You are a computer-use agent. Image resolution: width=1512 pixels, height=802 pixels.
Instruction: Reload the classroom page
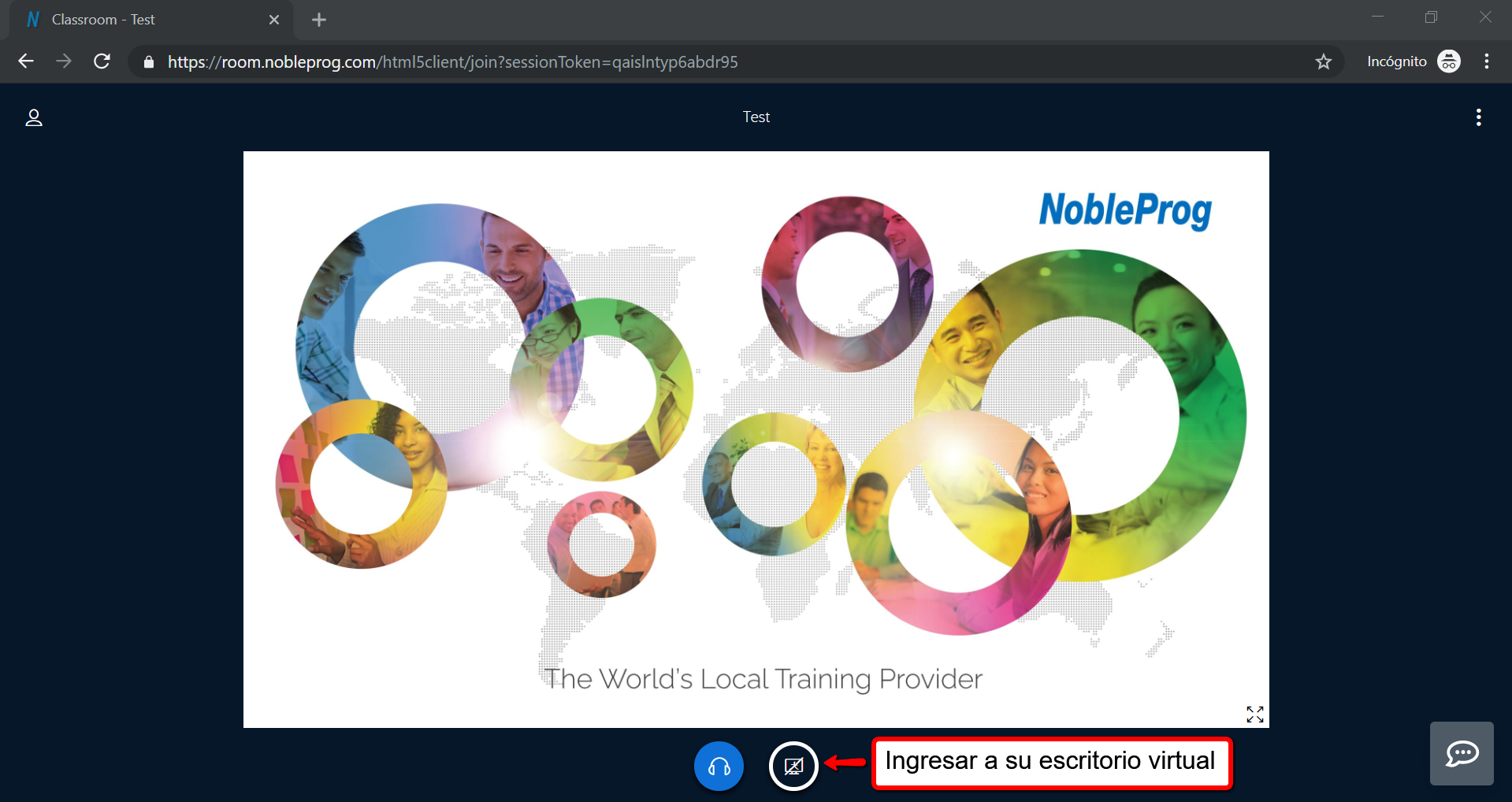(x=102, y=61)
